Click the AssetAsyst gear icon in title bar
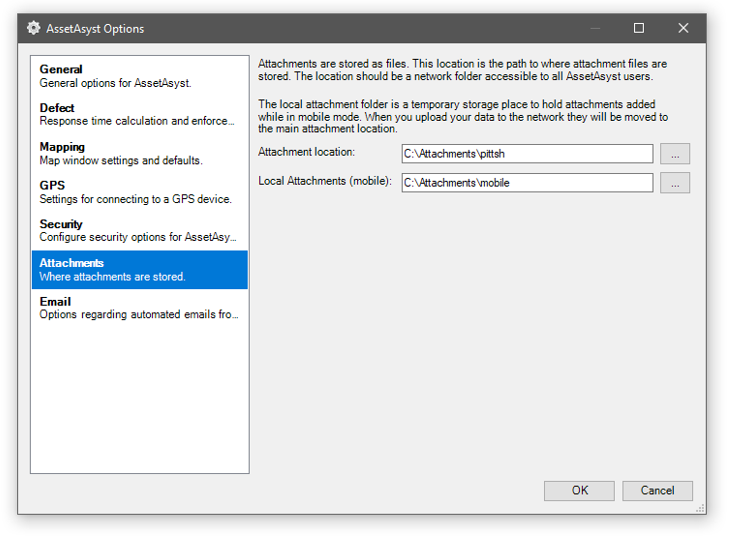 click(33, 28)
